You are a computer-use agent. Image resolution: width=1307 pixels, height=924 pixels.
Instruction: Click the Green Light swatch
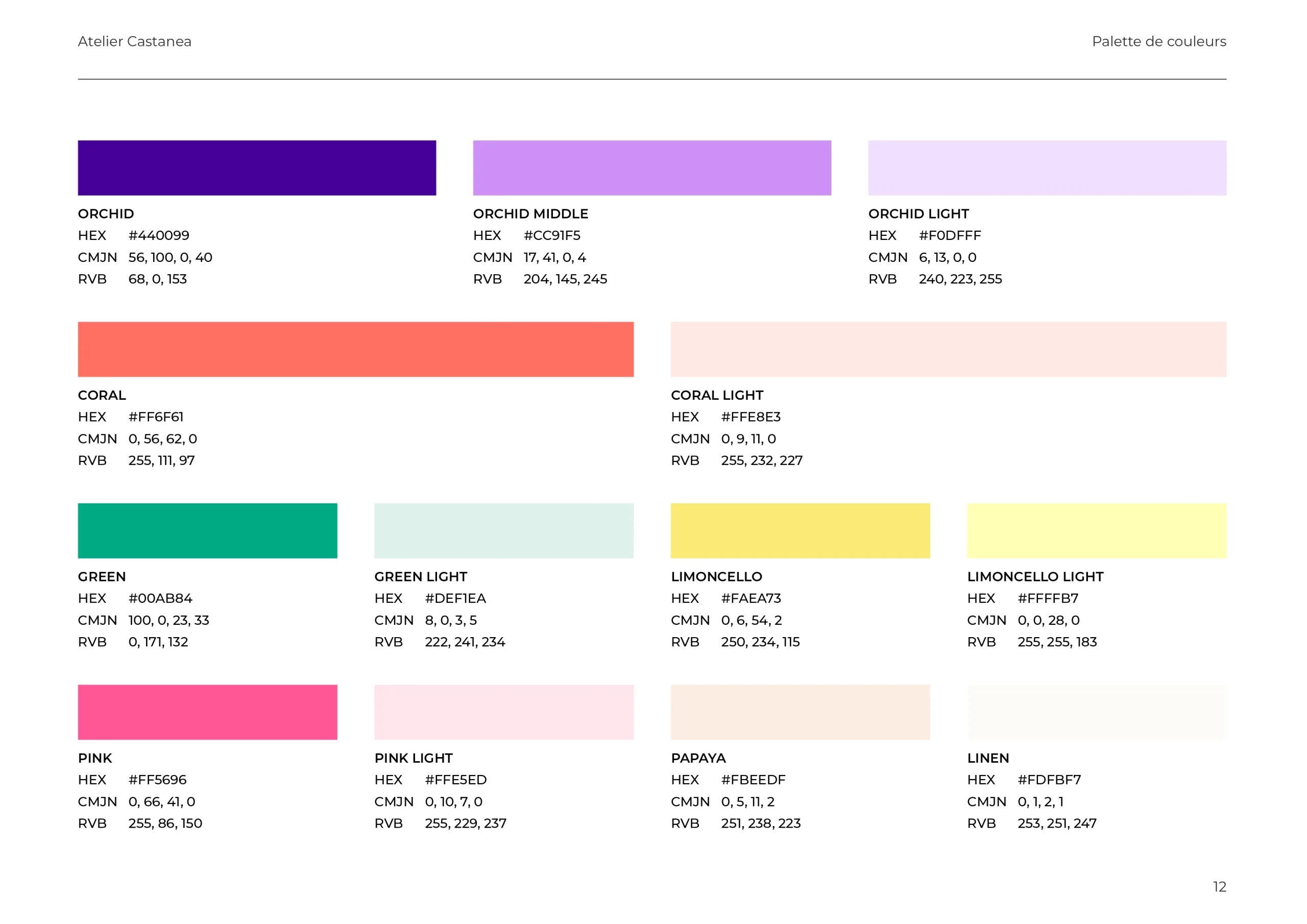click(504, 530)
